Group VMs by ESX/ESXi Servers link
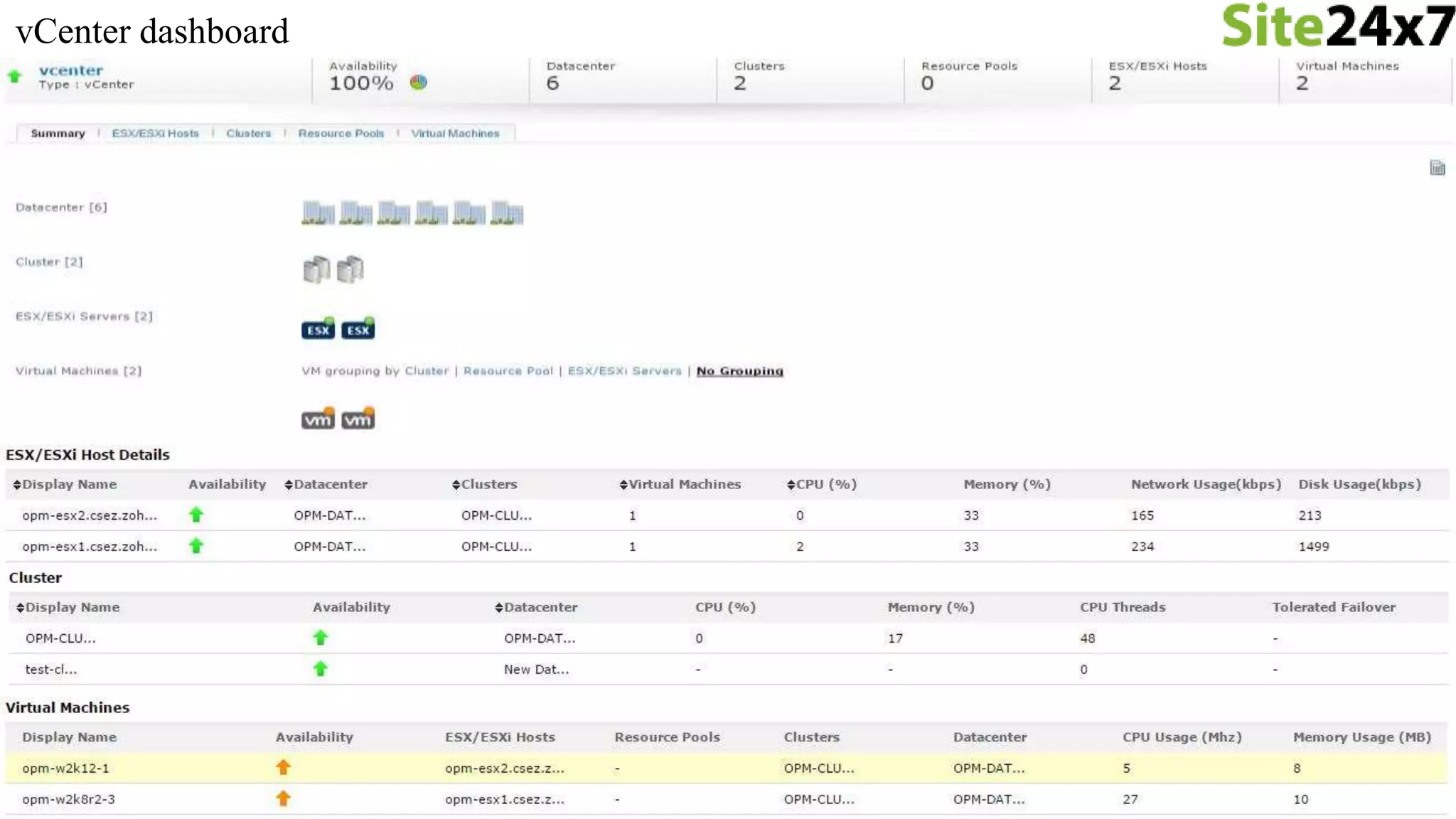This screenshot has height=819, width=1456. pyautogui.click(x=625, y=371)
